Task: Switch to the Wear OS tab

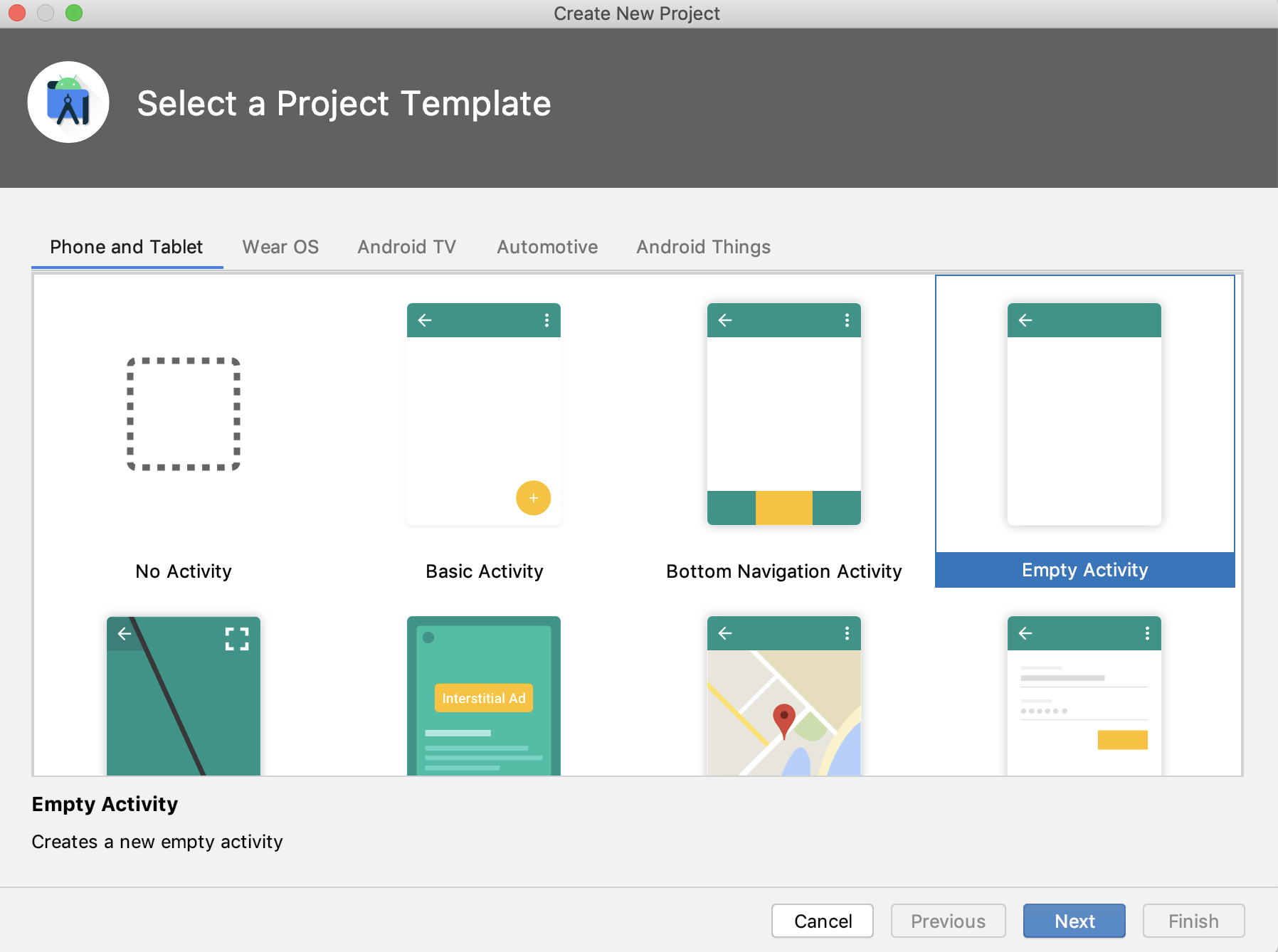Action: [280, 247]
